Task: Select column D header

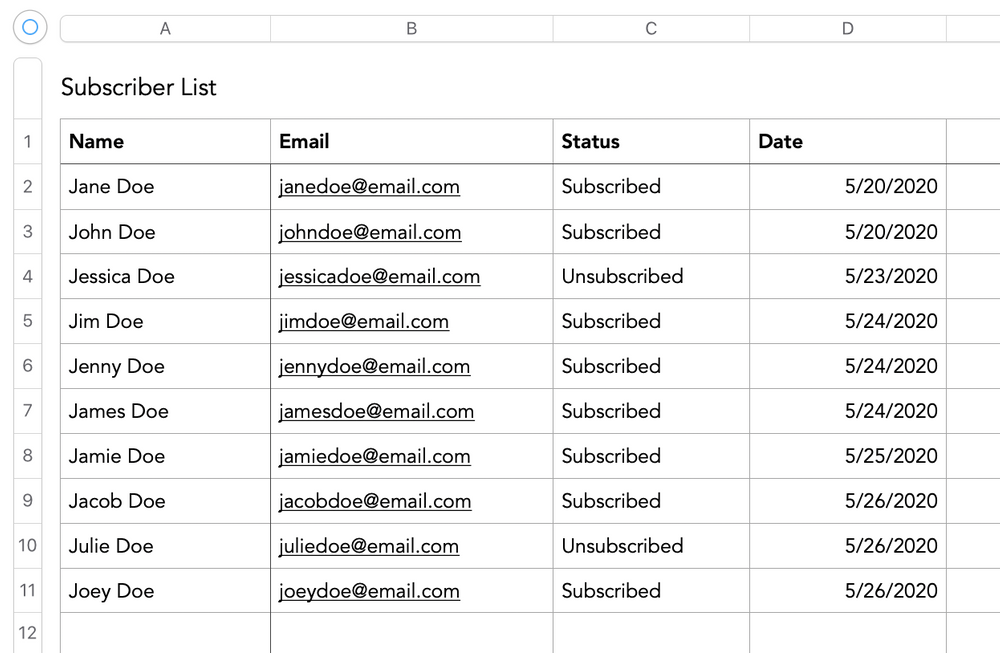Action: pyautogui.click(x=847, y=29)
